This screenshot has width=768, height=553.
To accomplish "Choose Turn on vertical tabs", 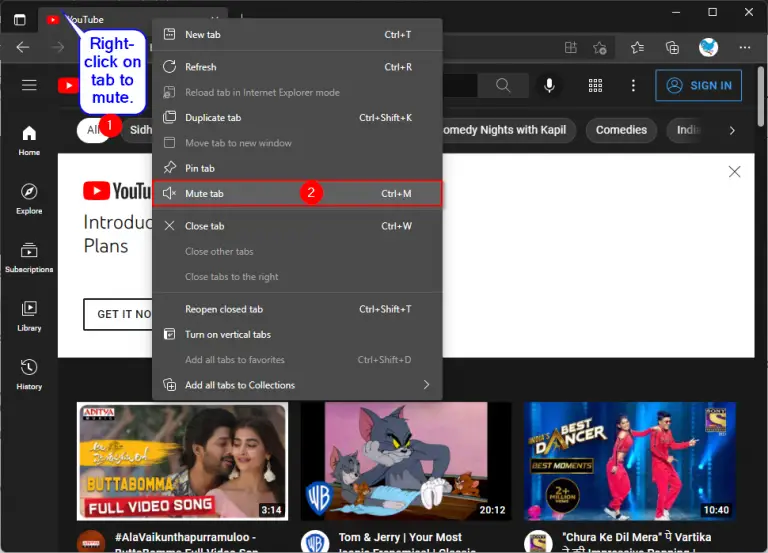I will pos(297,335).
